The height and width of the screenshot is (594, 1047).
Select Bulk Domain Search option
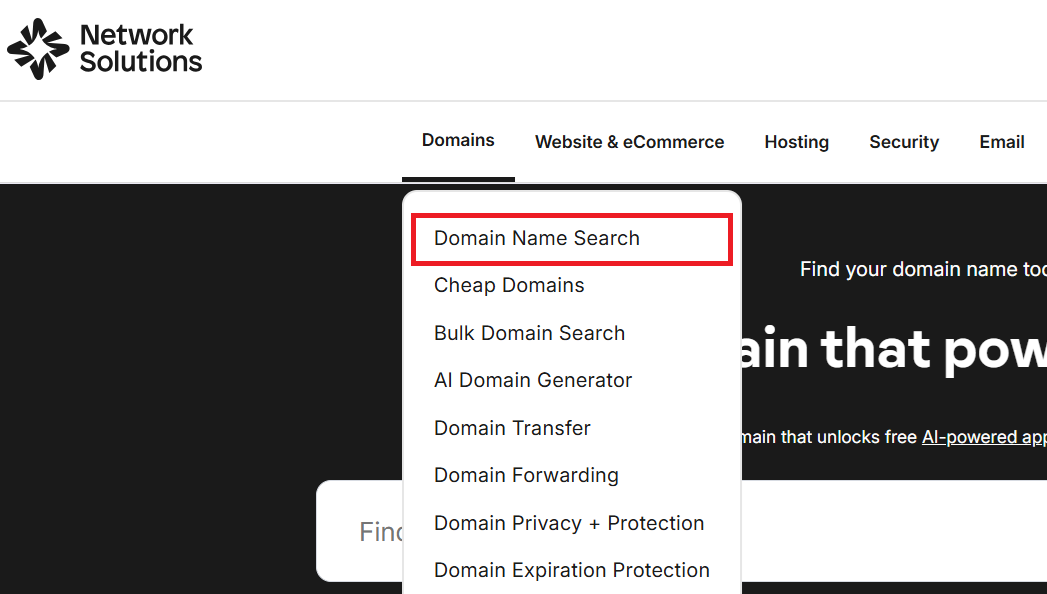pos(530,333)
